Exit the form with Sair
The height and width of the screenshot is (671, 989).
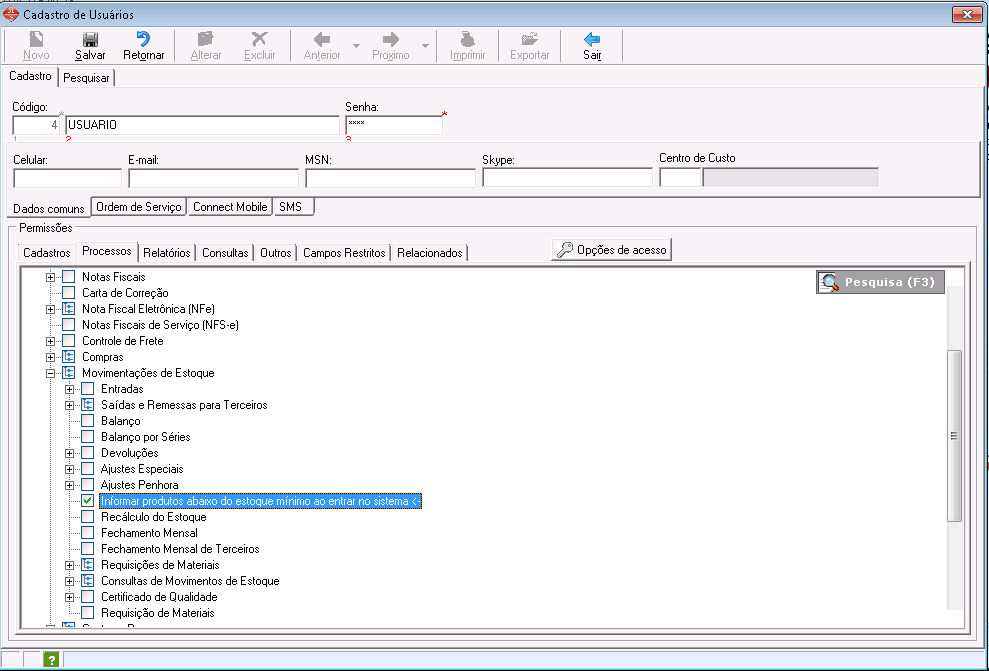[x=592, y=46]
